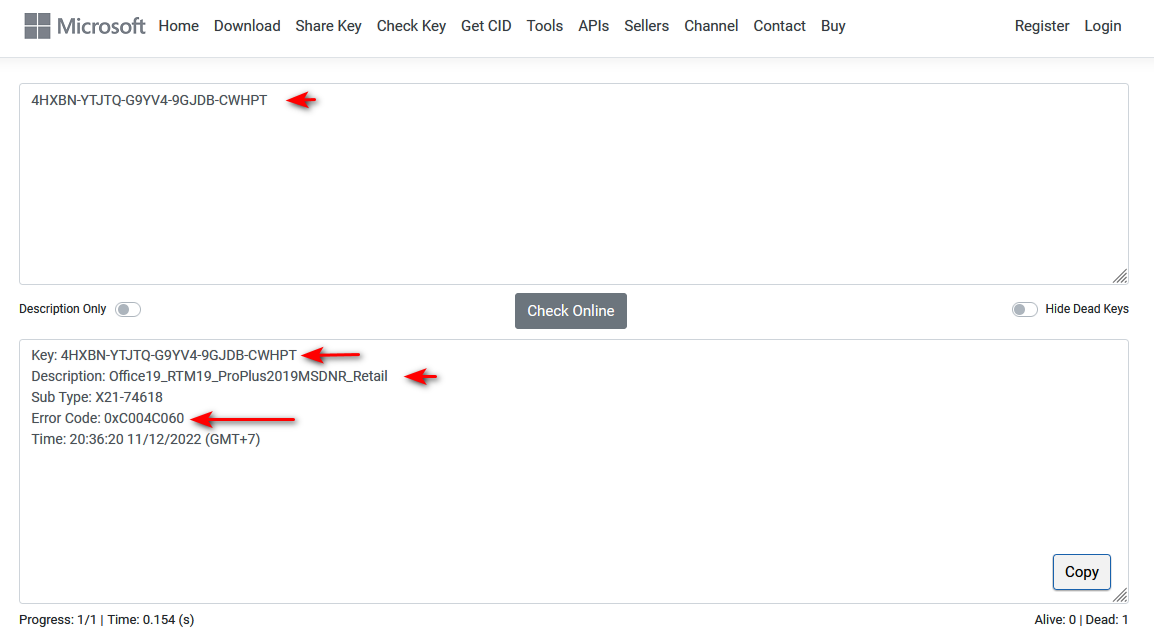Open the Check Key page
This screenshot has width=1154, height=640.
[x=411, y=26]
